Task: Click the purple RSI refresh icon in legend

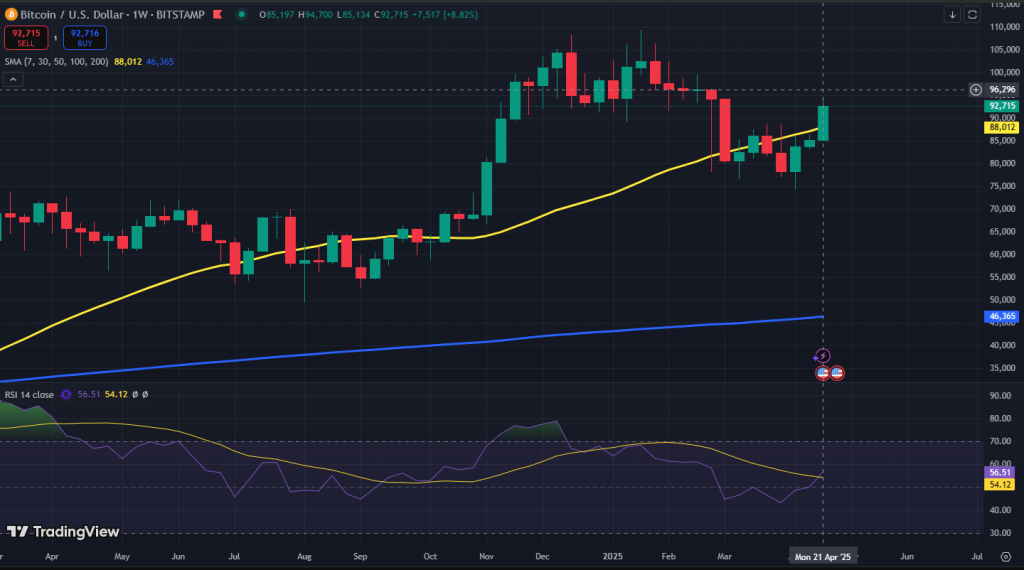Action: (x=66, y=394)
